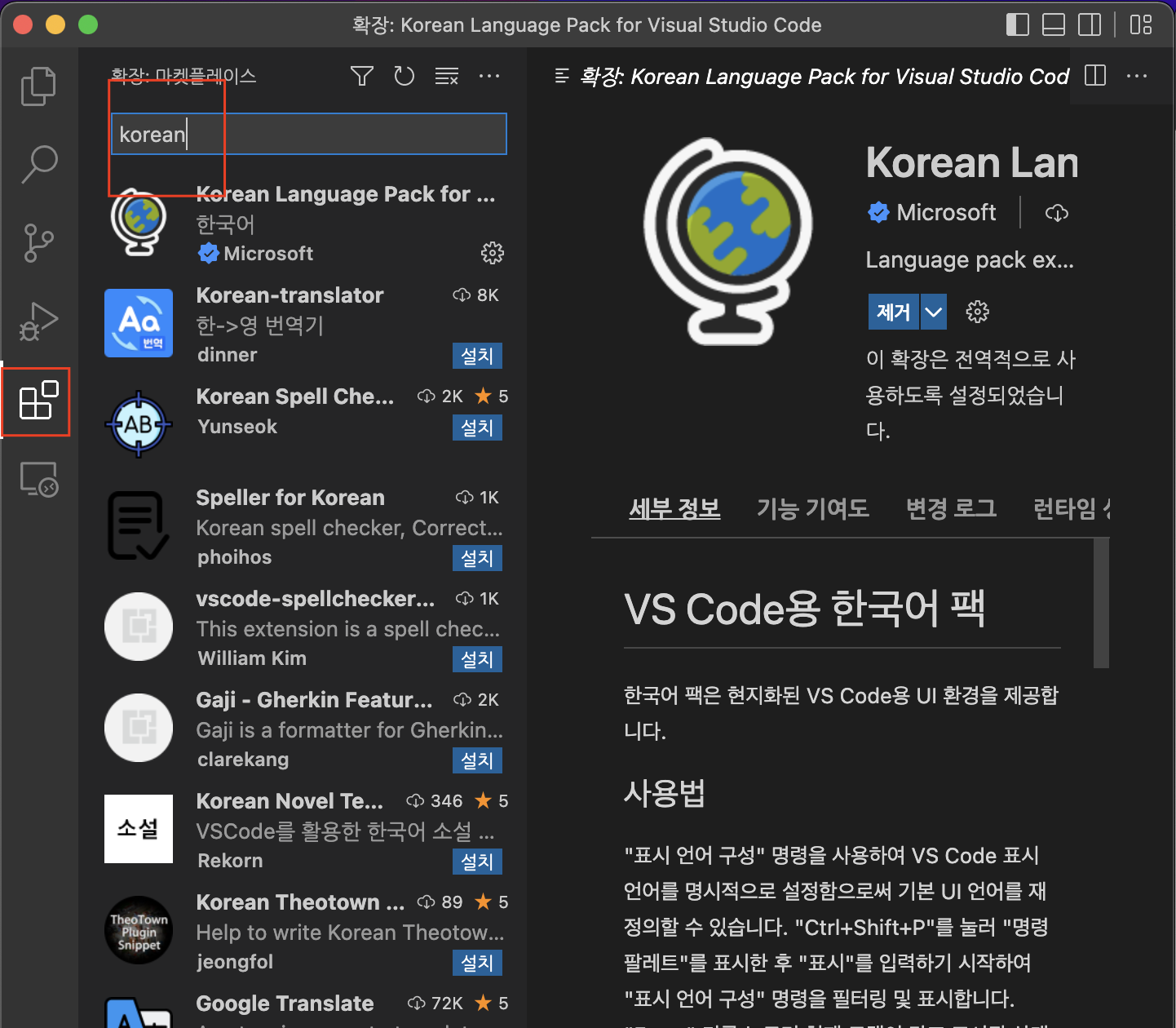Viewport: 1176px width, 1028px height.
Task: Click the VS Code용 한국어 팩 heading
Action: [x=805, y=609]
